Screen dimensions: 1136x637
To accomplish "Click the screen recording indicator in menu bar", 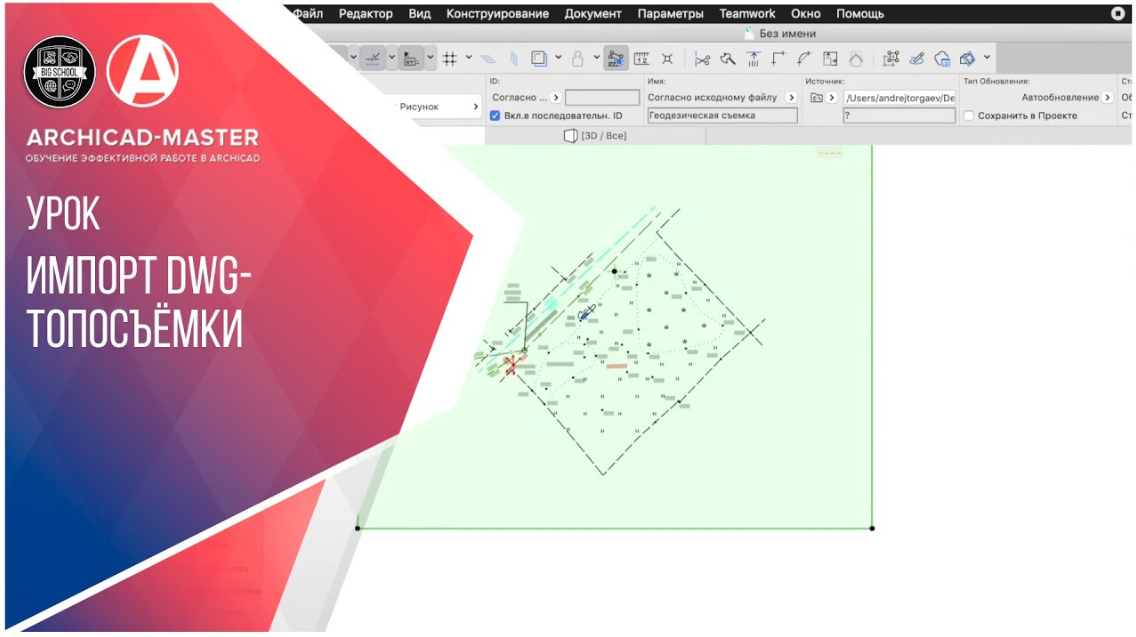I will (x=1117, y=13).
